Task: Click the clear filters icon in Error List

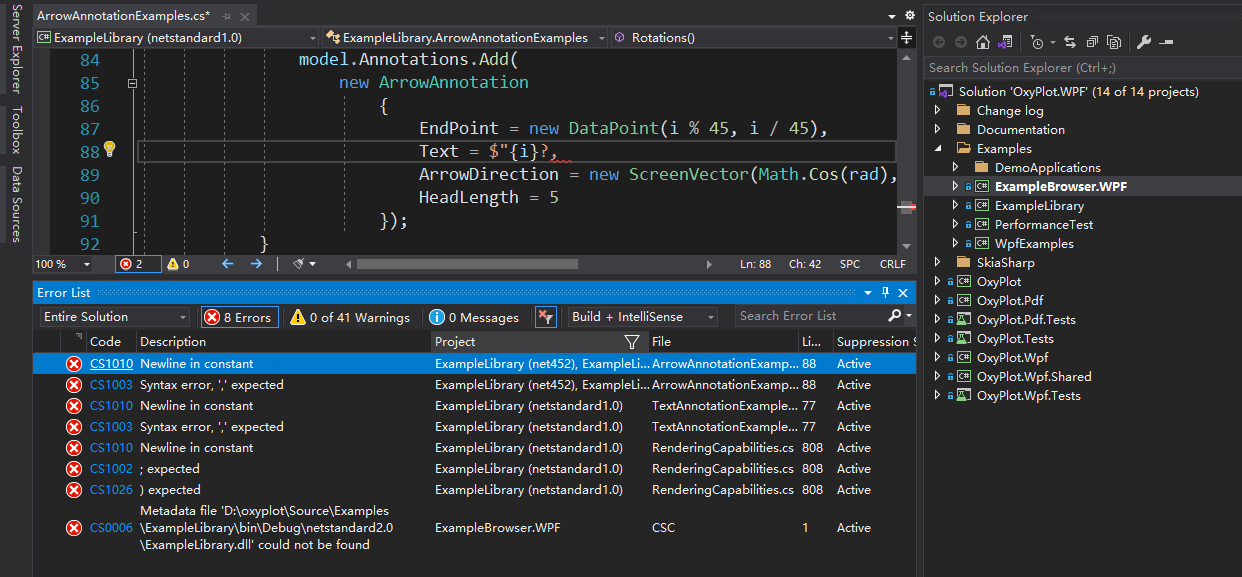Action: 546,317
